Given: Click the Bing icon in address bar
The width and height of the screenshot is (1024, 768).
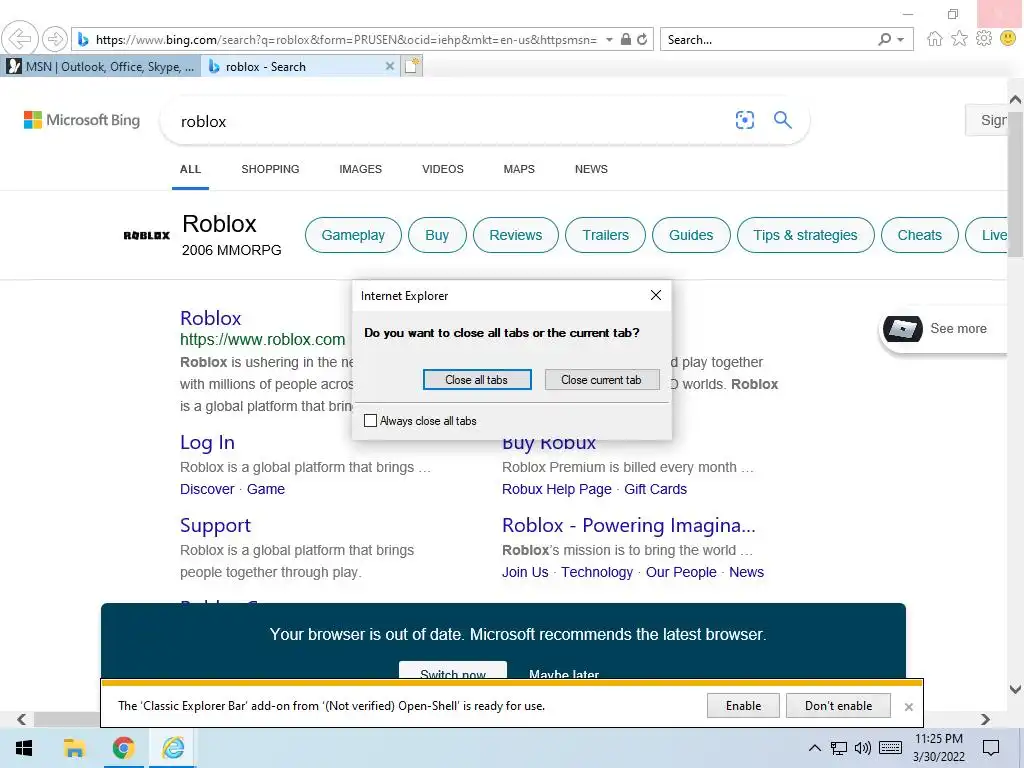Looking at the screenshot, I should point(83,40).
